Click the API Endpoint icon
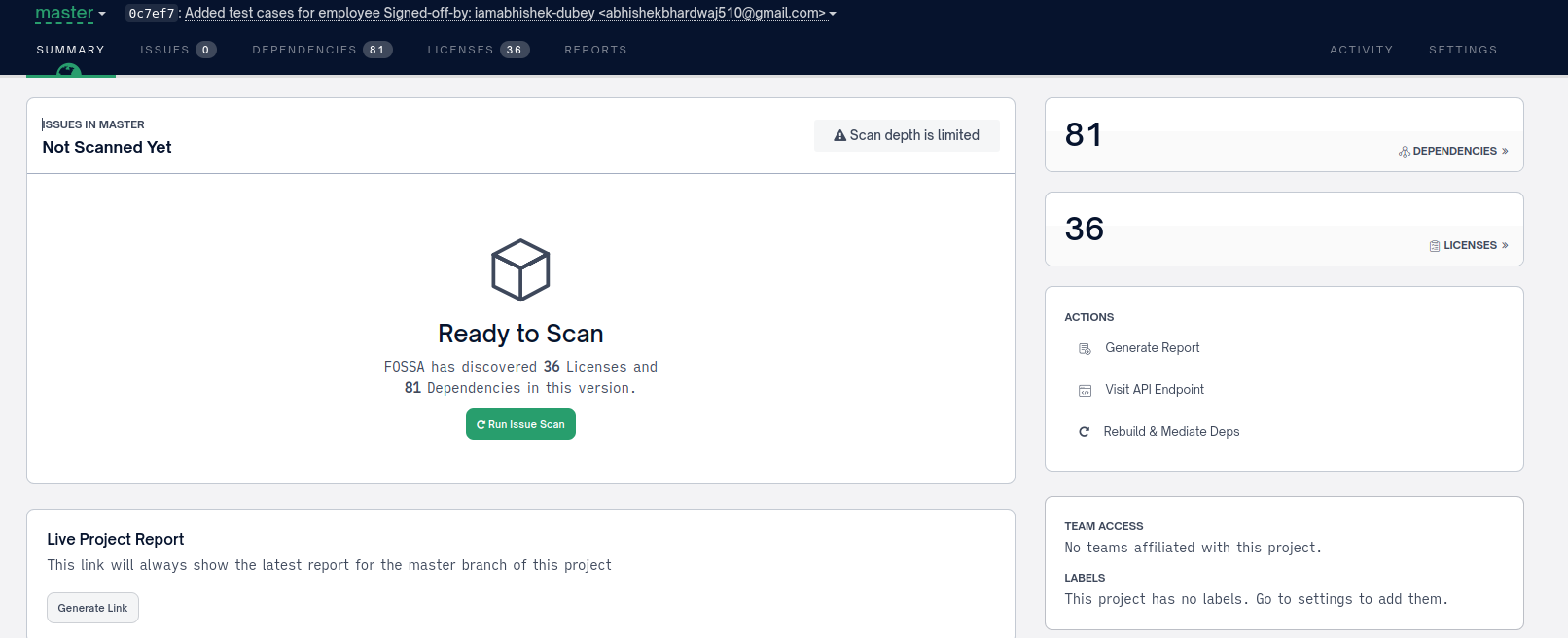Screen dimensions: 1568x638 1086,391
